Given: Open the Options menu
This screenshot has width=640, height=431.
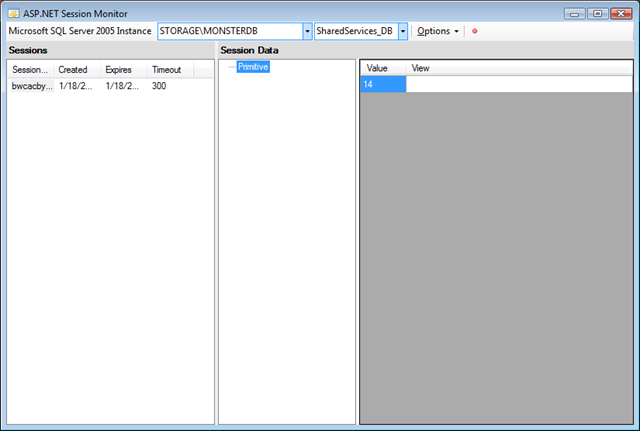Looking at the screenshot, I should 438,31.
